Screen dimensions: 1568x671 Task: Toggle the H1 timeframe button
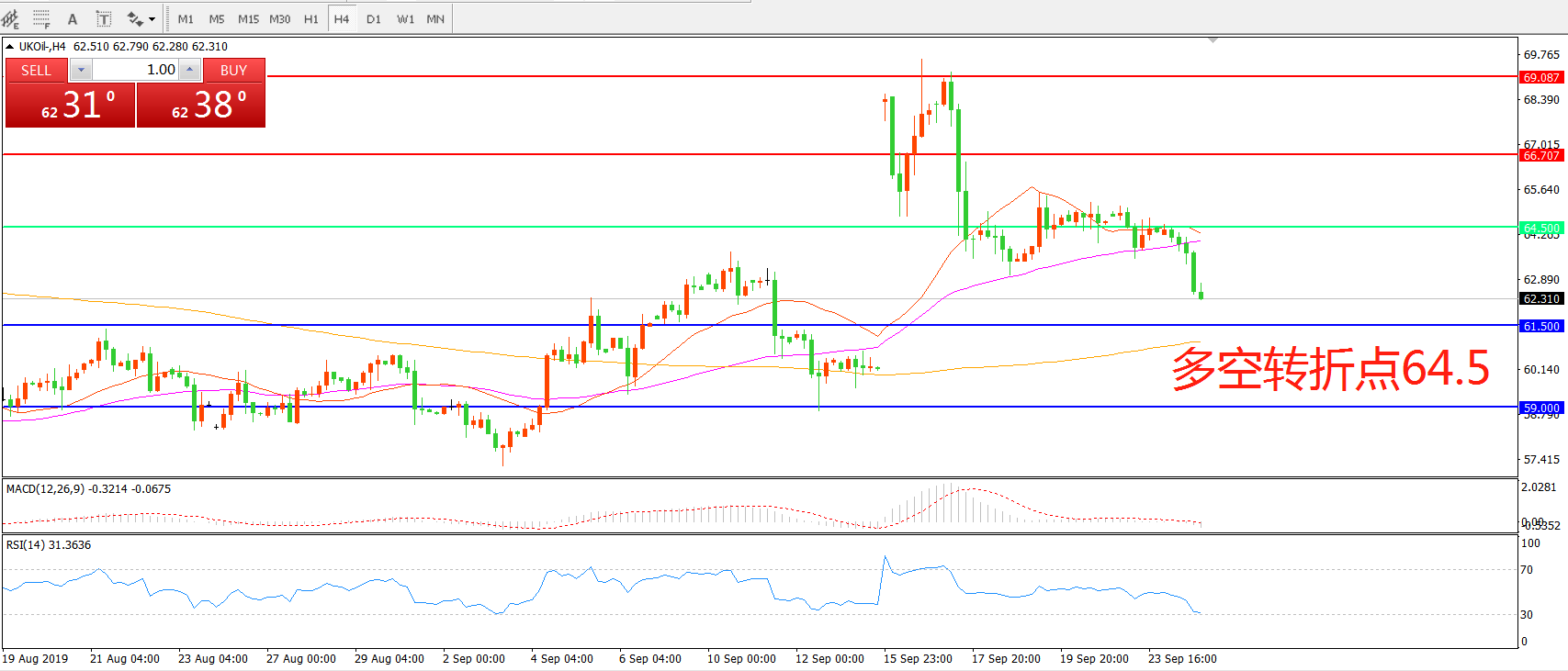point(311,19)
